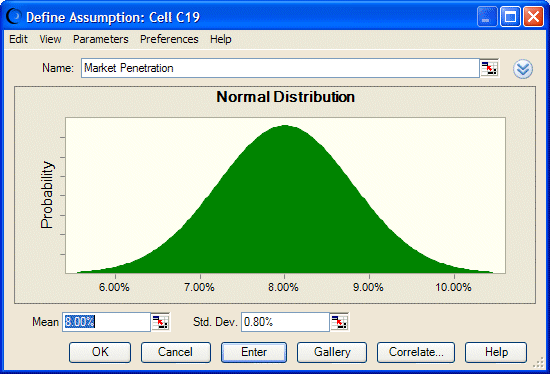The width and height of the screenshot is (550, 374).
Task: Click the cell reference icon beside Name field
Action: pyautogui.click(x=489, y=68)
